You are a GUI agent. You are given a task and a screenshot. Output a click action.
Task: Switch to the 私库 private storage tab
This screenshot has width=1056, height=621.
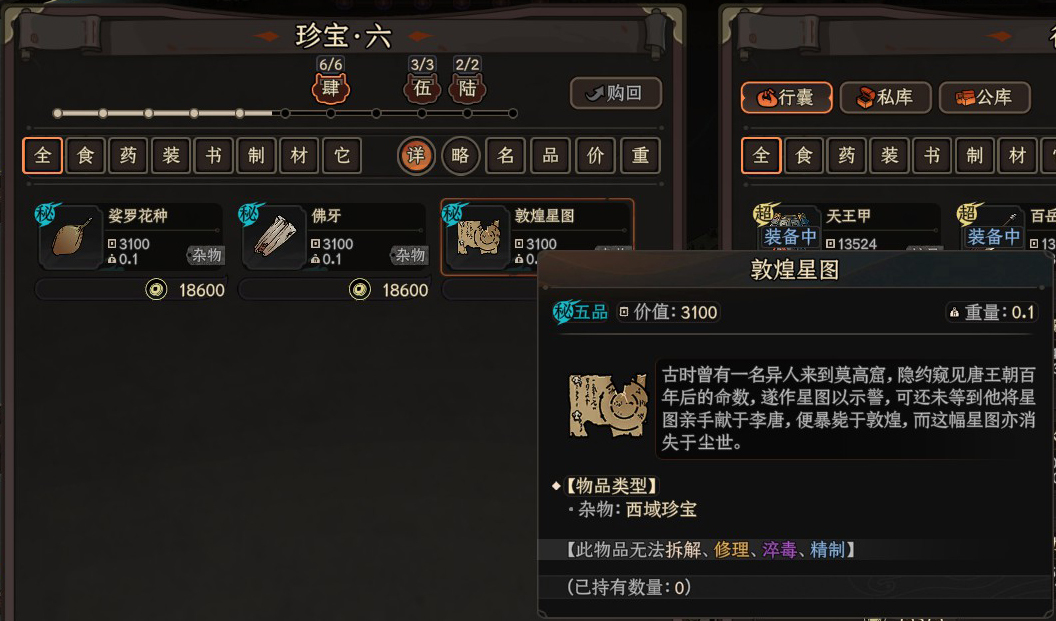pos(886,98)
